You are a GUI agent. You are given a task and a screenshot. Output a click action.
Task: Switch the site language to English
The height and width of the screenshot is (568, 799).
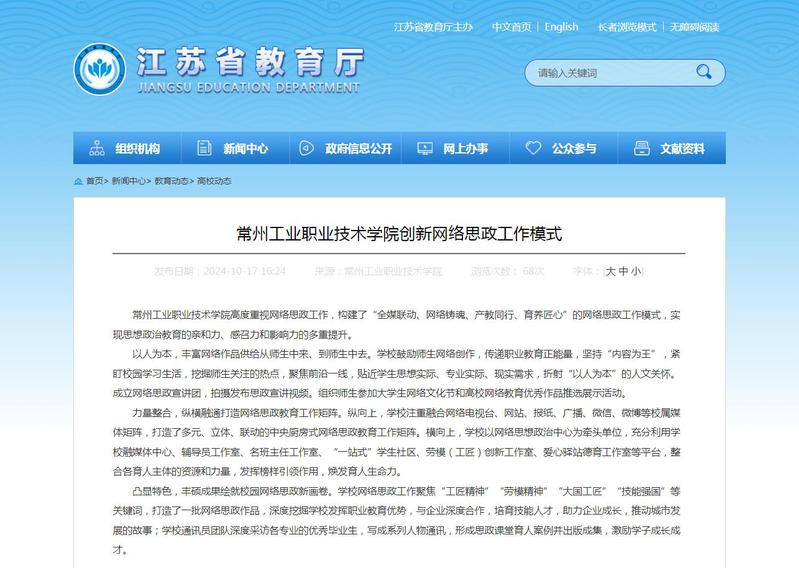(561, 27)
